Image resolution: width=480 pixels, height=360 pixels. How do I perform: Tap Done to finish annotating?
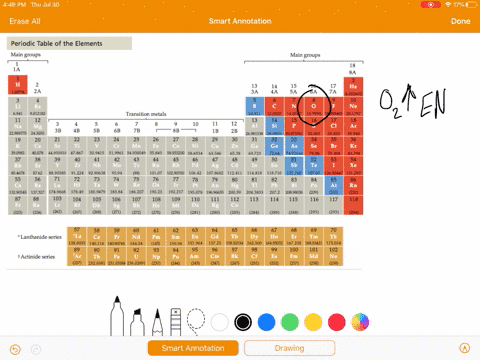click(x=460, y=21)
